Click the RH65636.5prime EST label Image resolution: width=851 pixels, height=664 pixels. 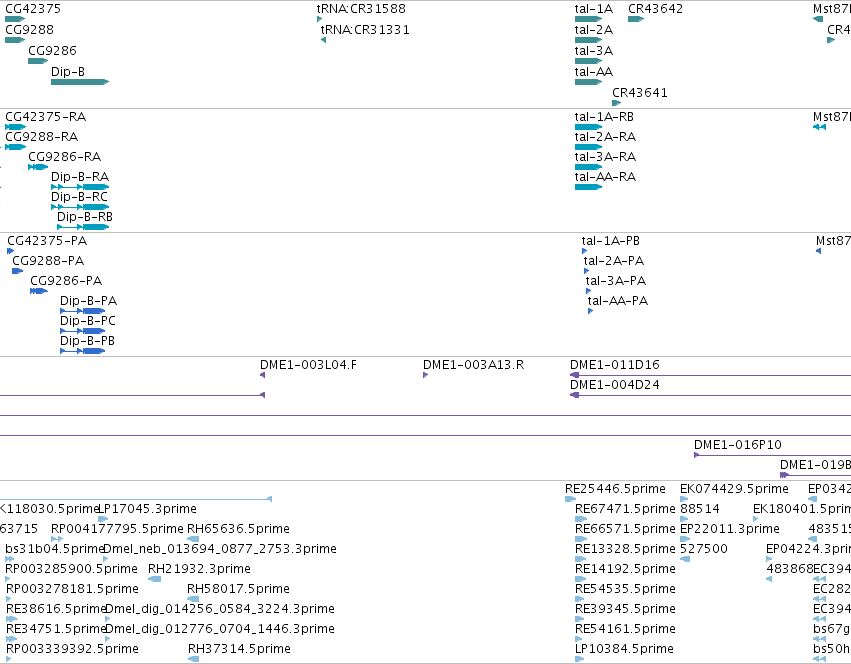238,529
